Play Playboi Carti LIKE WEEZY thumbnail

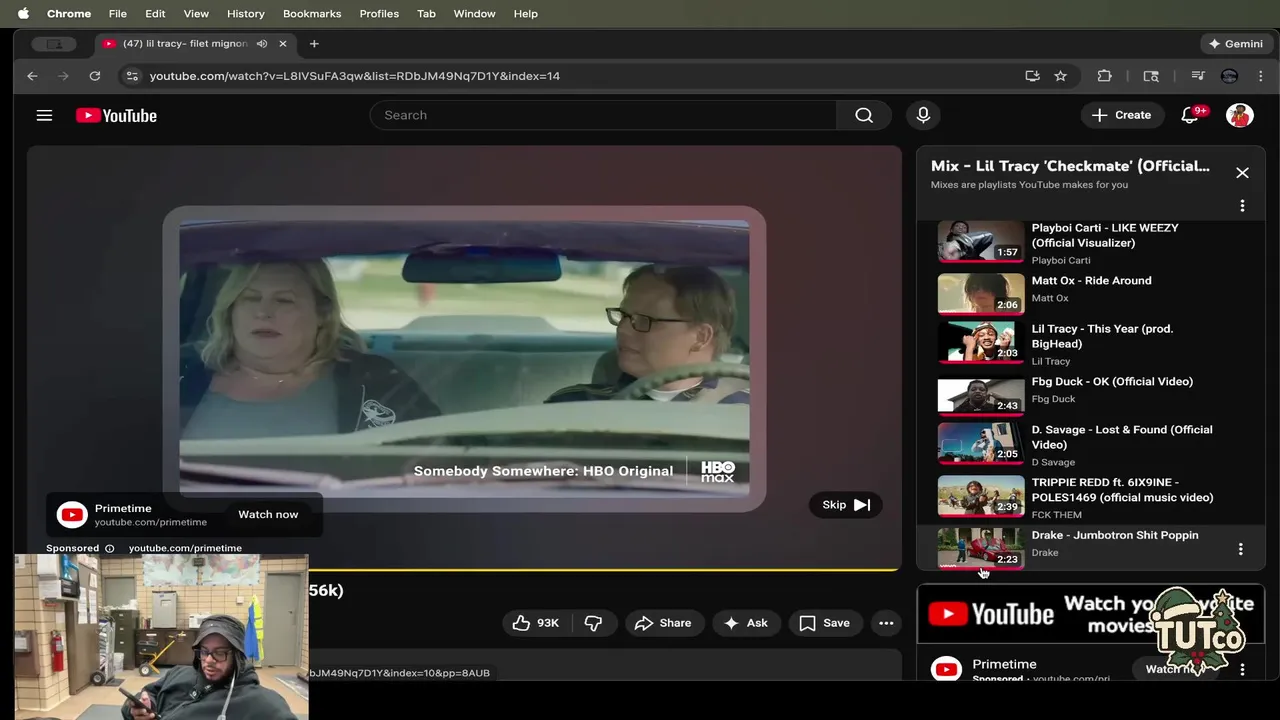[x=981, y=242]
